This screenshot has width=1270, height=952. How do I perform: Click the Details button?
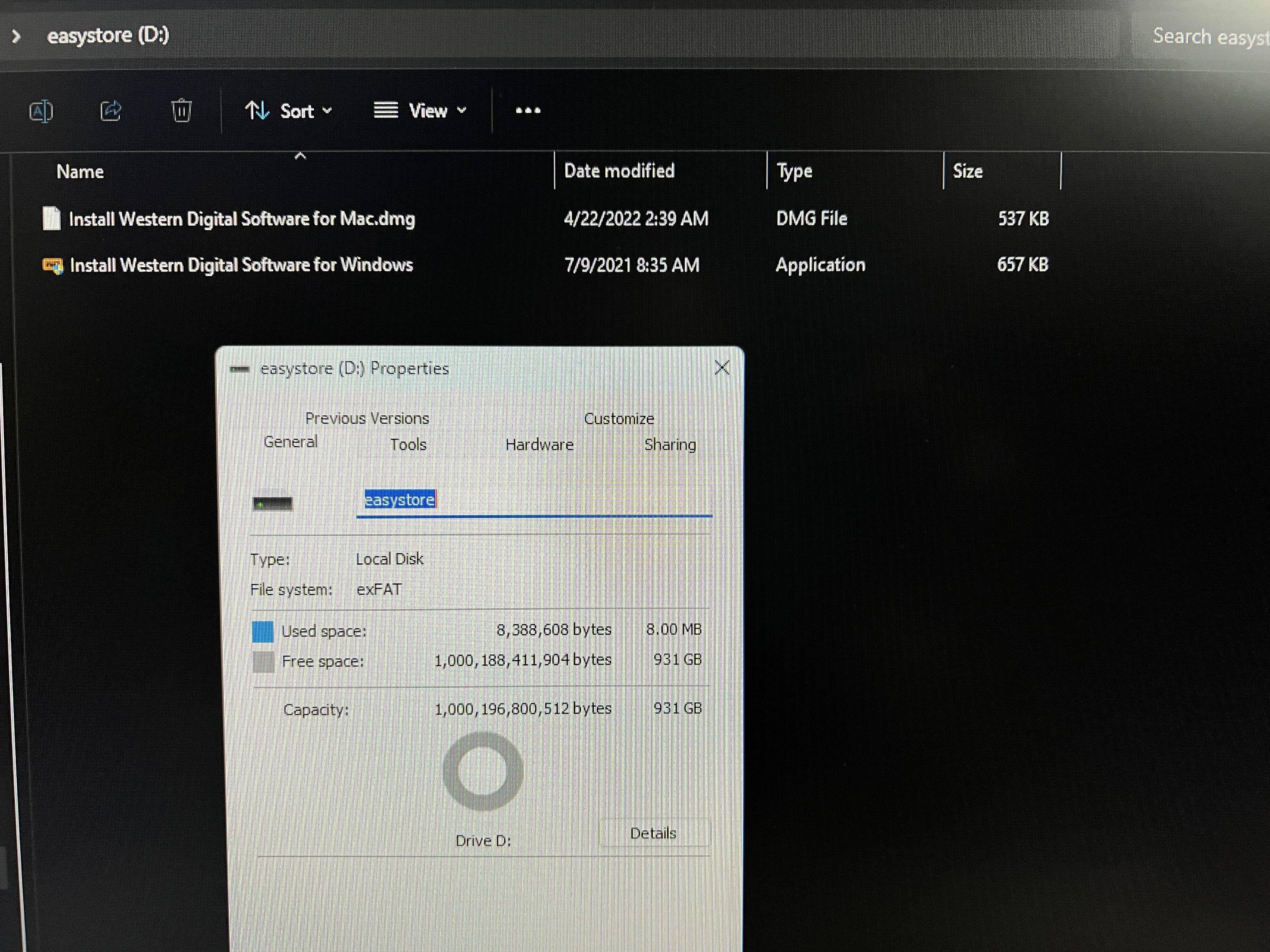click(x=653, y=833)
